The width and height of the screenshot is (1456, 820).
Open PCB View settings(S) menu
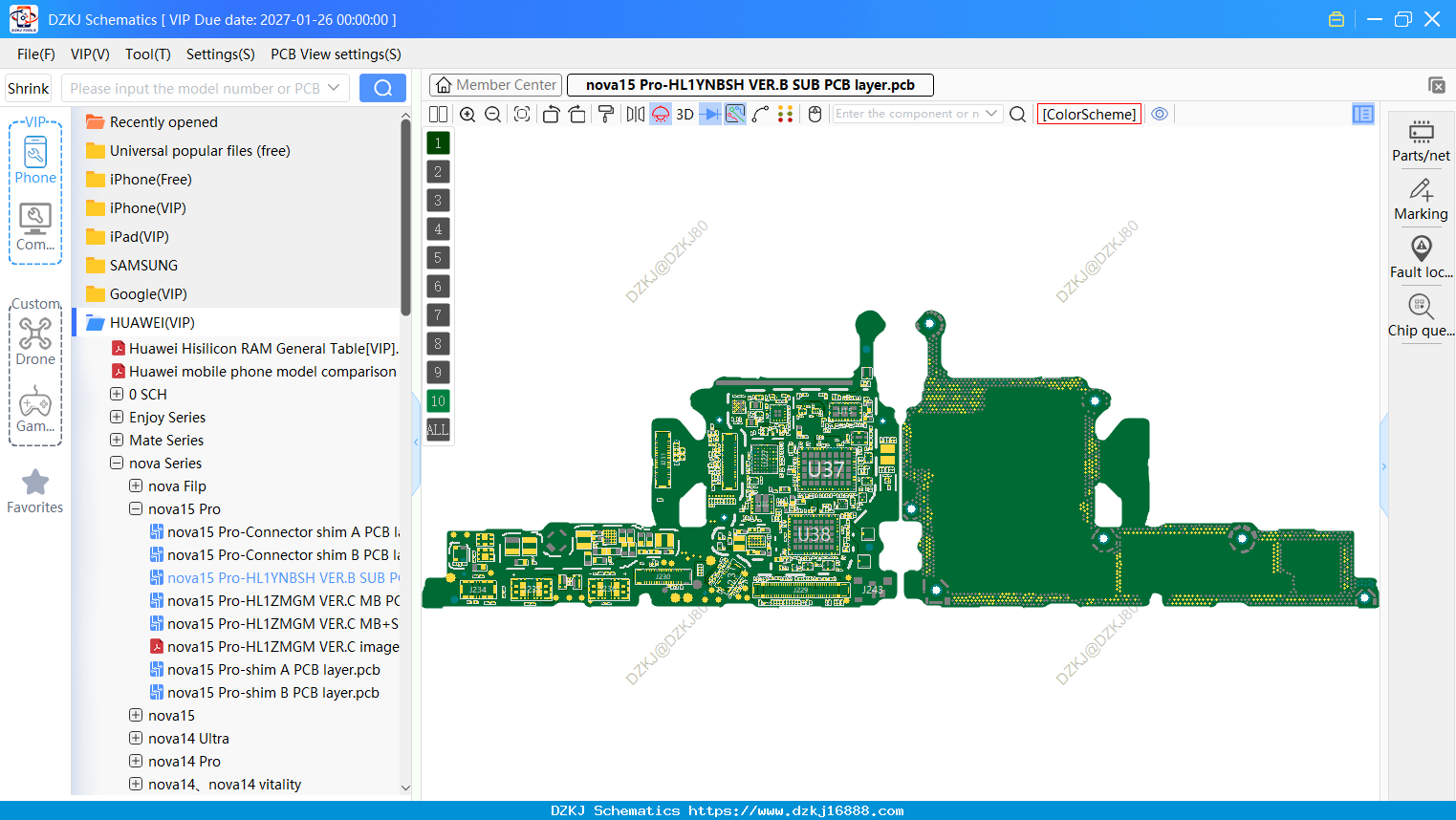[x=336, y=54]
